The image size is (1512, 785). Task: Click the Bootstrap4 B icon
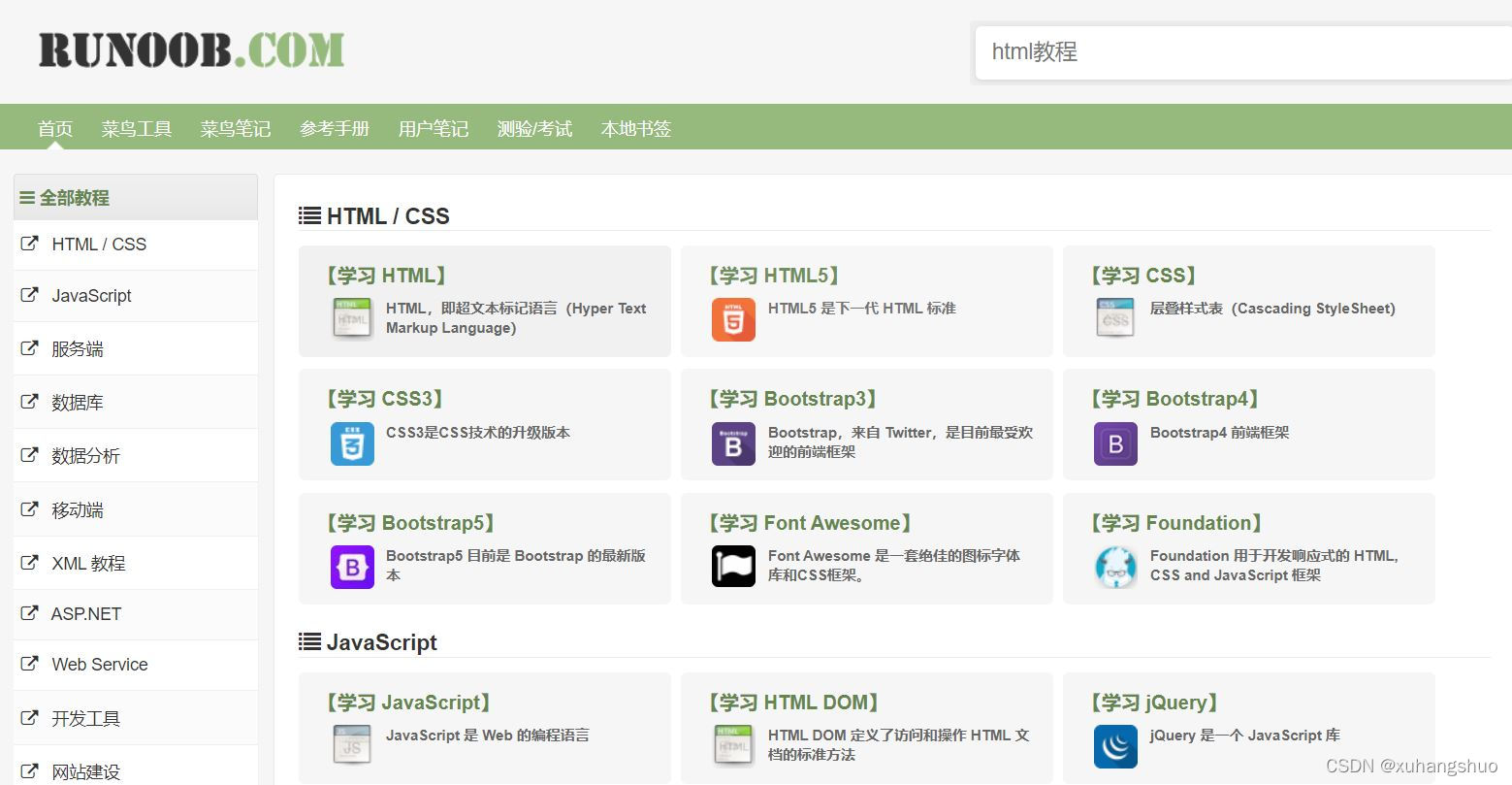pos(1115,443)
